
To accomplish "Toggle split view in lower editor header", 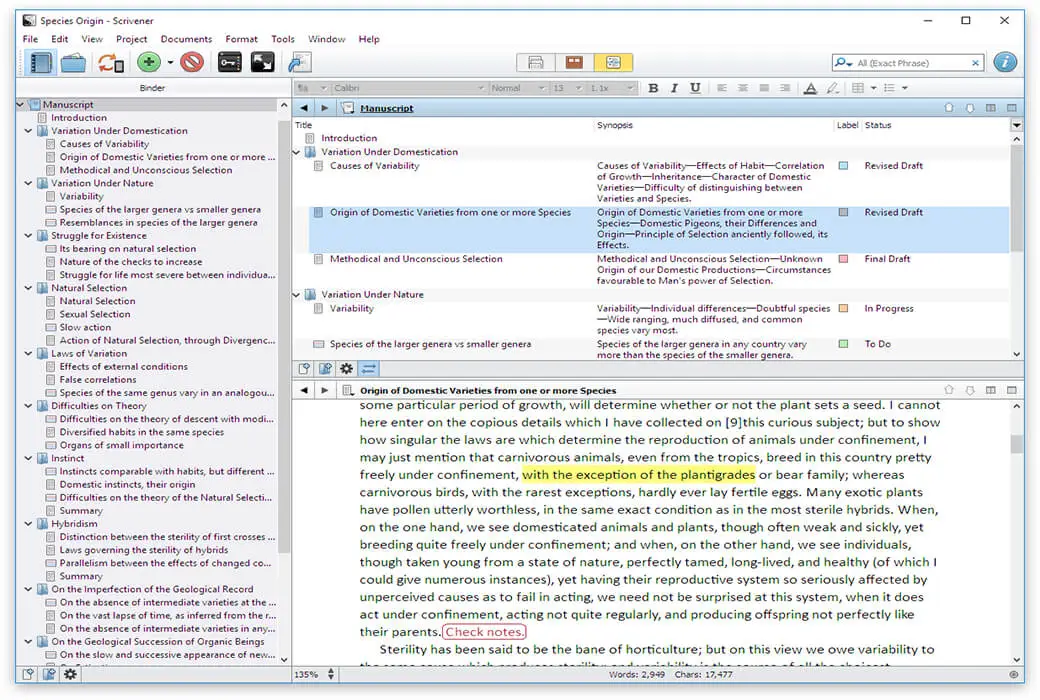I will 990,390.
